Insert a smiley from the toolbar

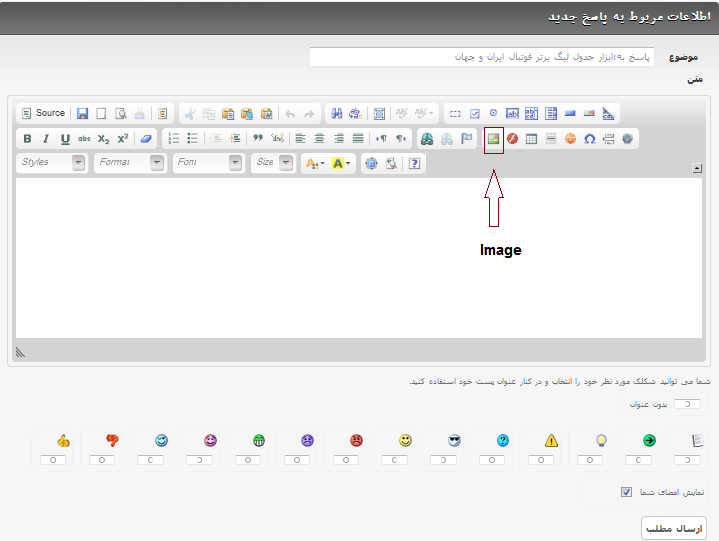pyautogui.click(x=570, y=139)
